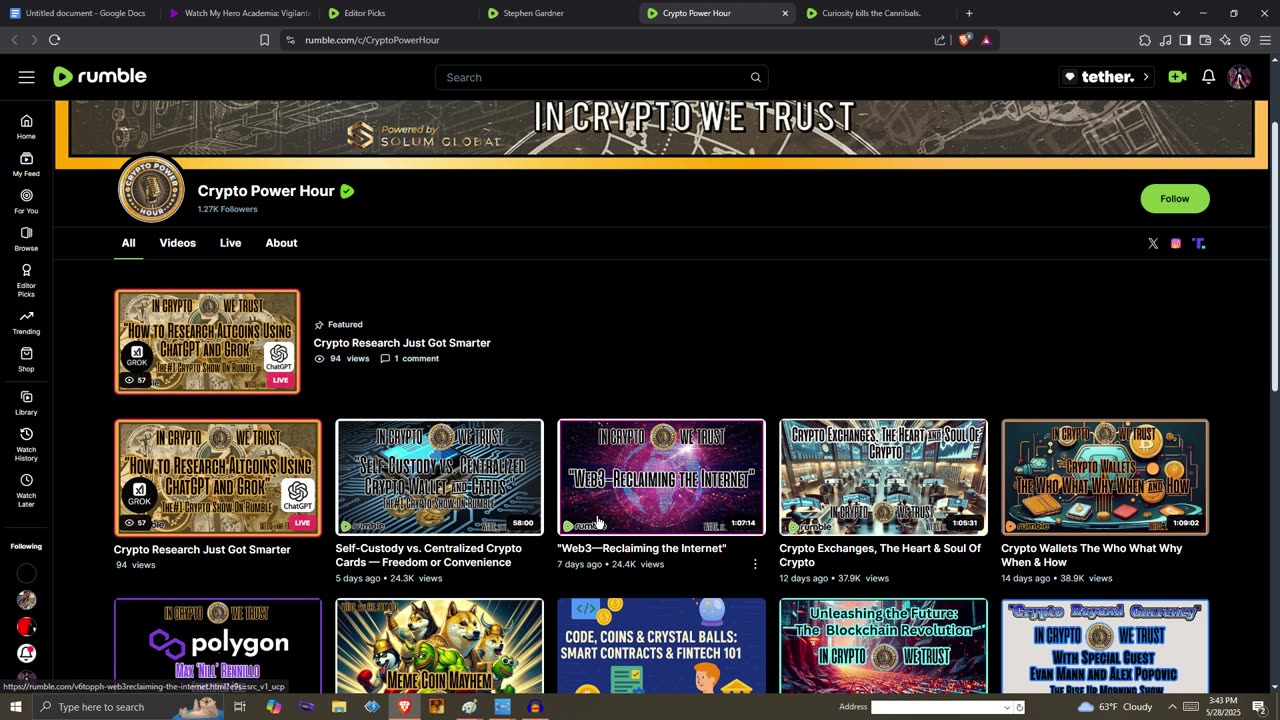Open File Explorer from the taskbar

tap(339, 707)
